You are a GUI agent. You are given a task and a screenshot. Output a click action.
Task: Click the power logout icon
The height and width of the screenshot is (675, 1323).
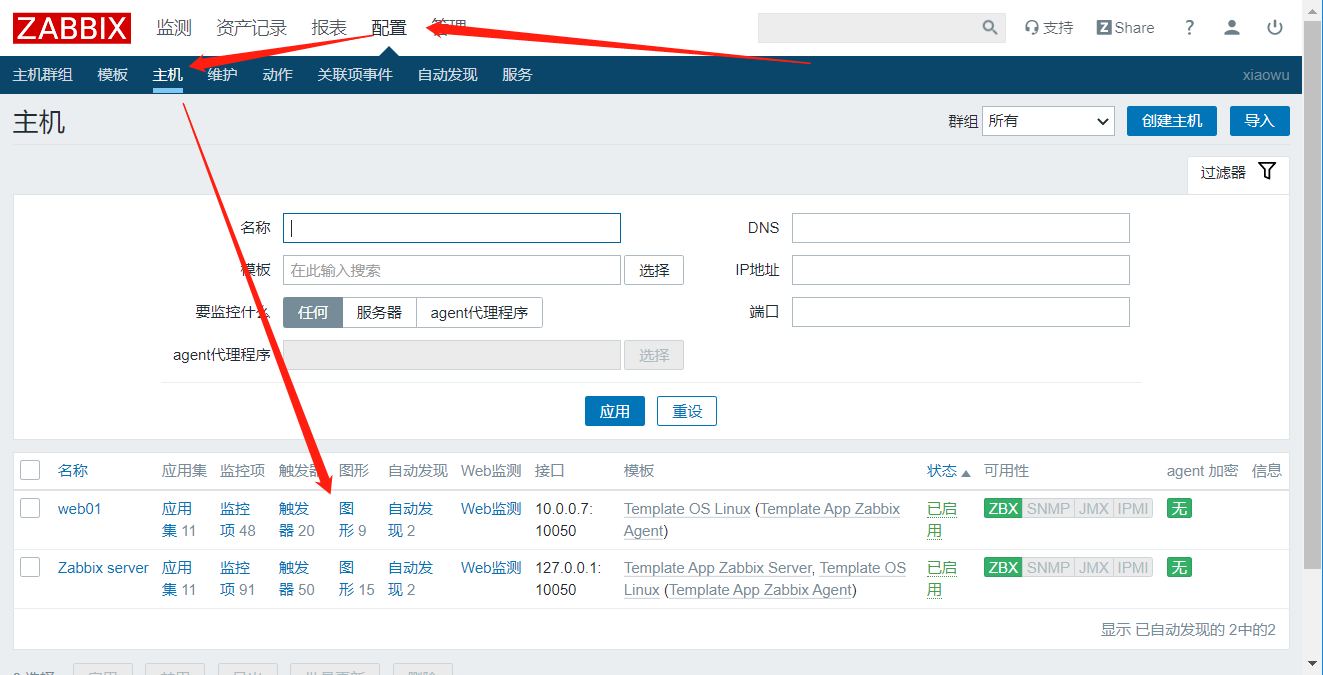pos(1274,28)
